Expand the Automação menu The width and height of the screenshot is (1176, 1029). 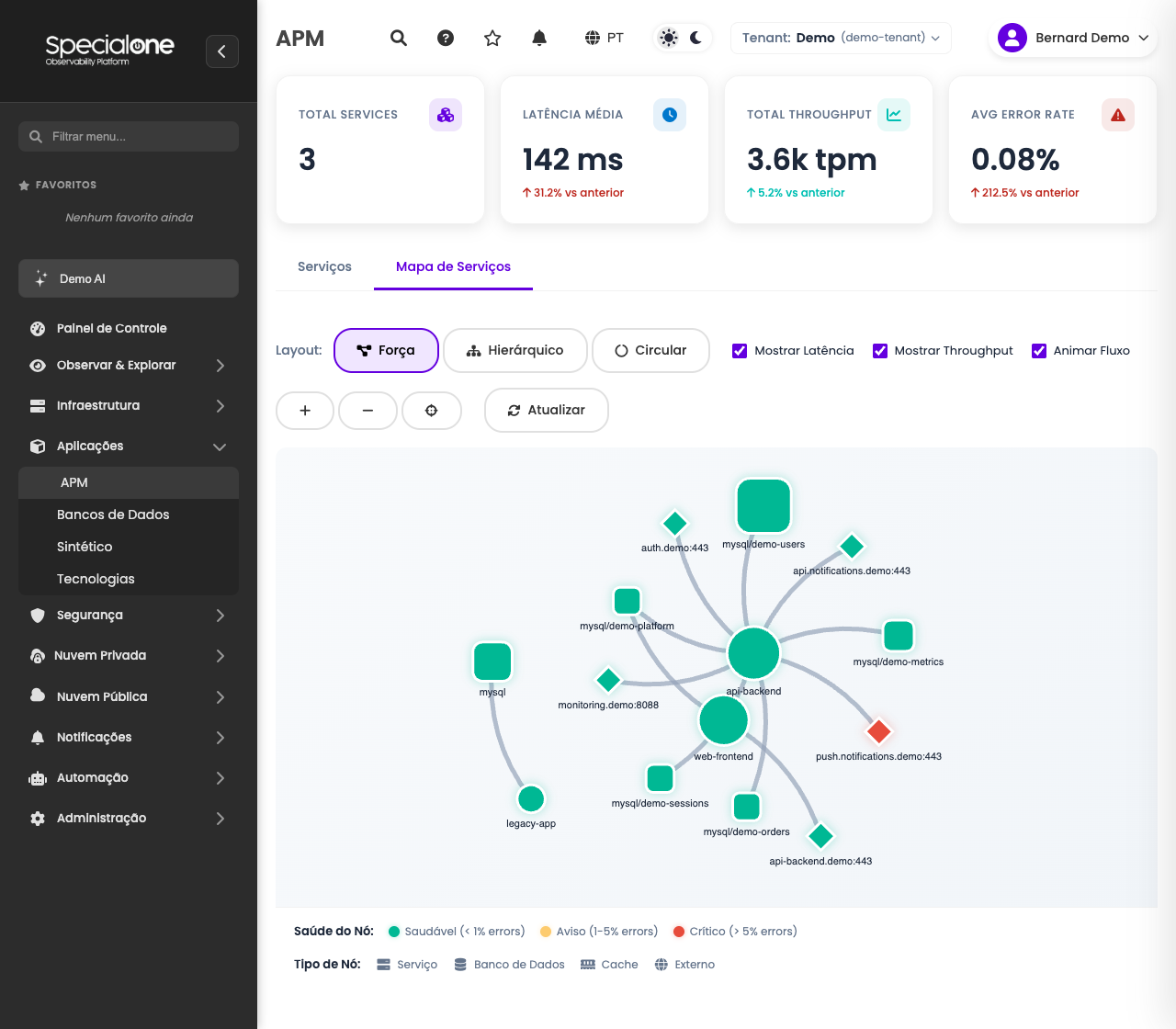tap(129, 777)
